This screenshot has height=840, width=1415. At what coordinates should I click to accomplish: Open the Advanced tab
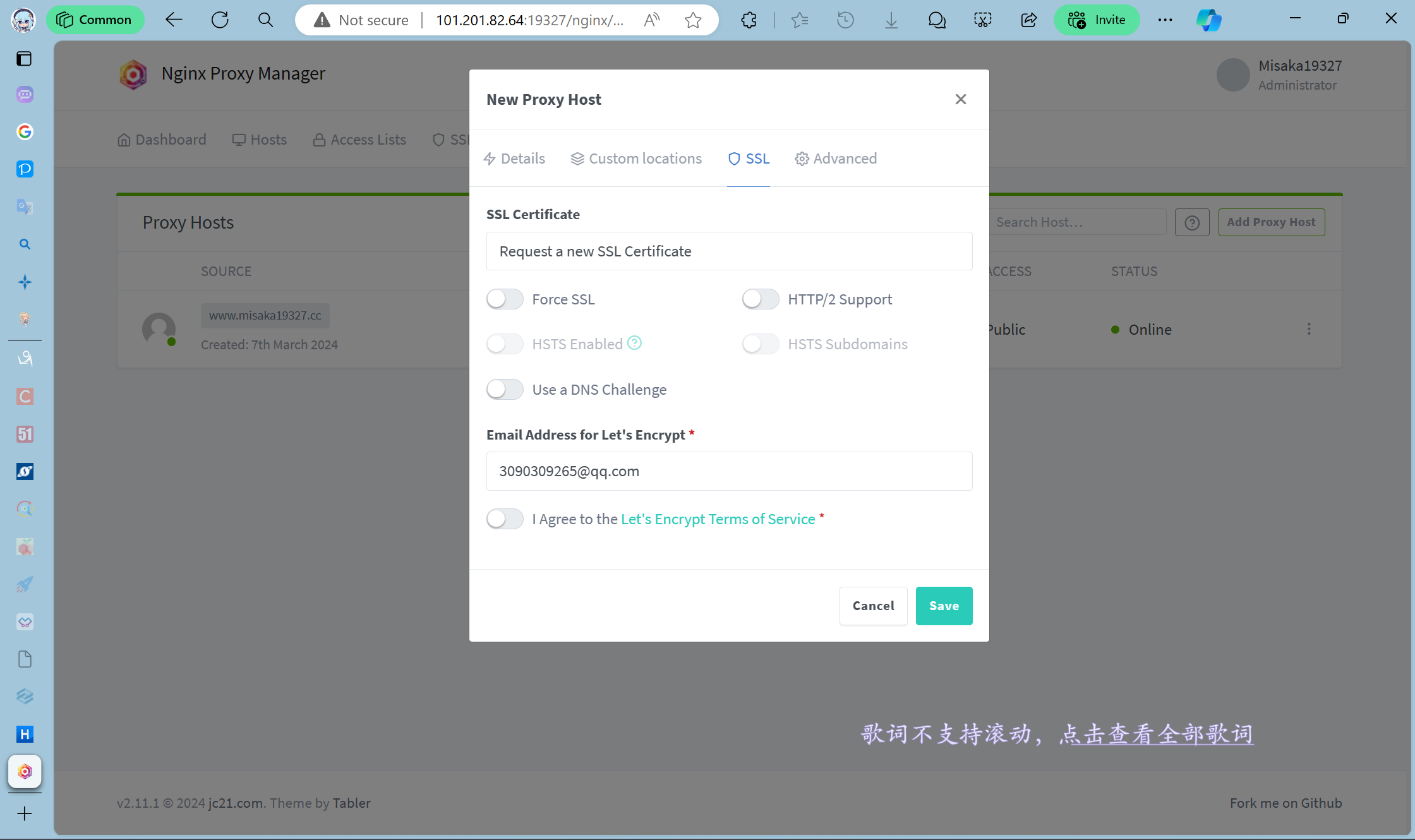coord(836,159)
